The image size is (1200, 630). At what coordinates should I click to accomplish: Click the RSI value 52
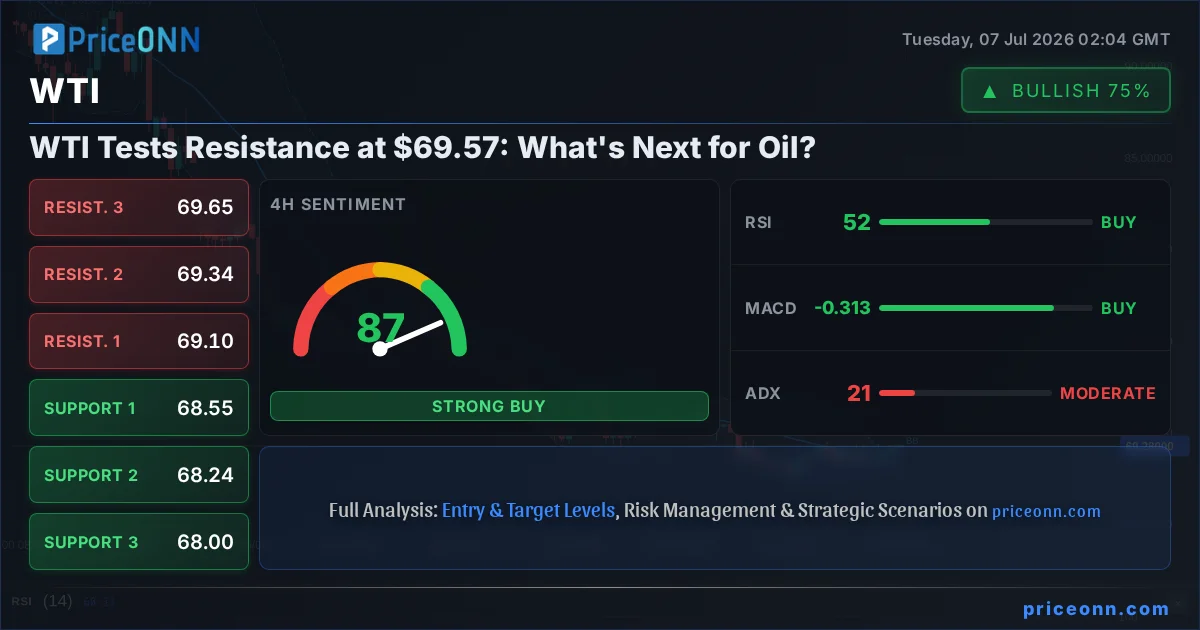click(x=857, y=222)
